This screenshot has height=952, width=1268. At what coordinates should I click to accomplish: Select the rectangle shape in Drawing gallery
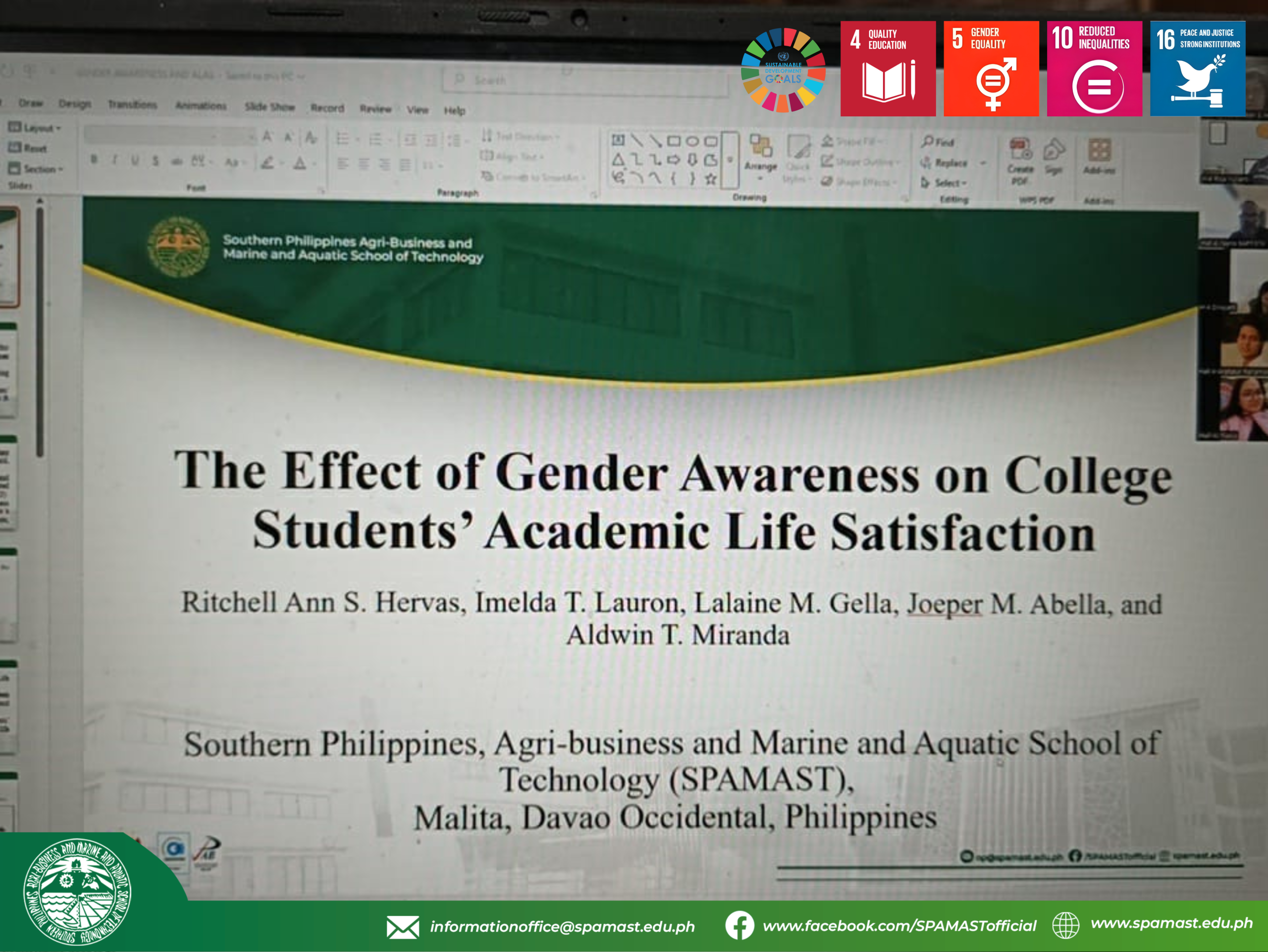click(674, 141)
